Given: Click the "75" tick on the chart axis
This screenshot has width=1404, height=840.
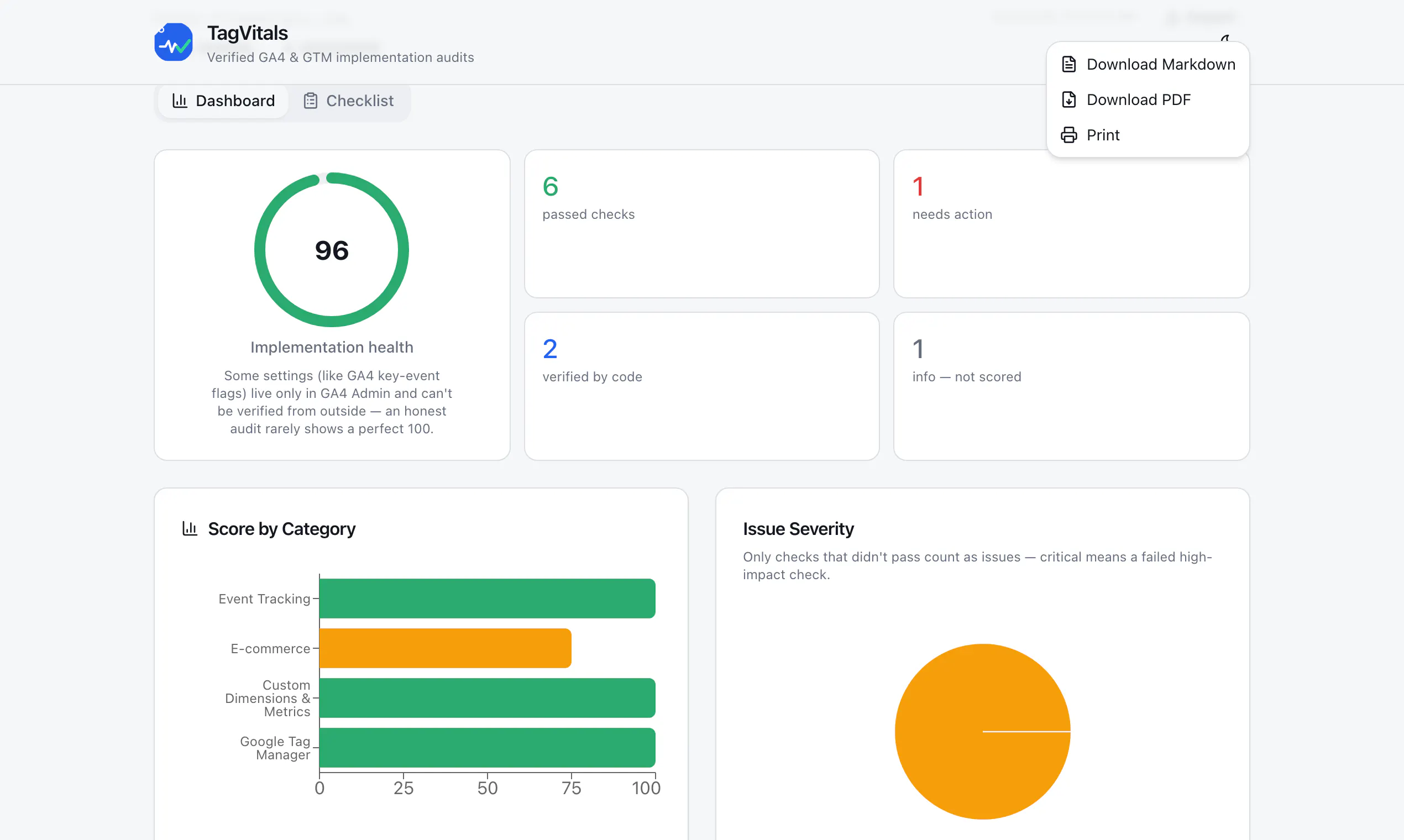Looking at the screenshot, I should [x=571, y=788].
